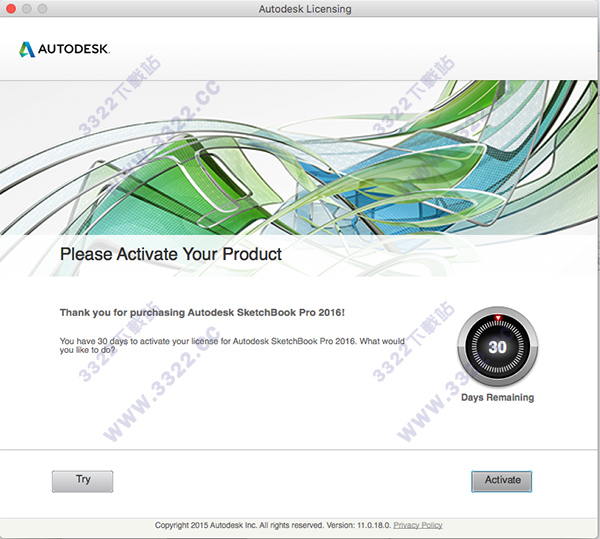Click the Autodesk logo
Viewport: 600px width, 539px height.
pyautogui.click(x=64, y=49)
